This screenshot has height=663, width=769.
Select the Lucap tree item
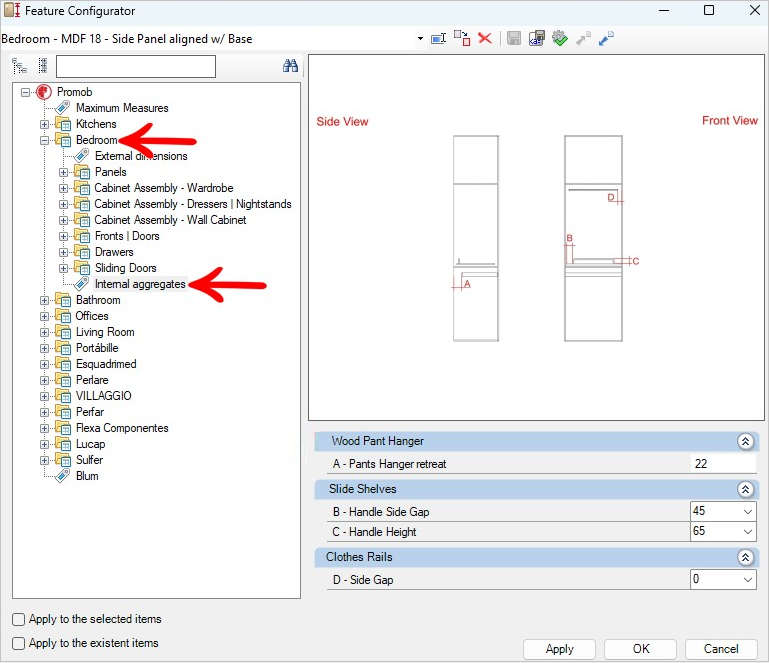(91, 444)
